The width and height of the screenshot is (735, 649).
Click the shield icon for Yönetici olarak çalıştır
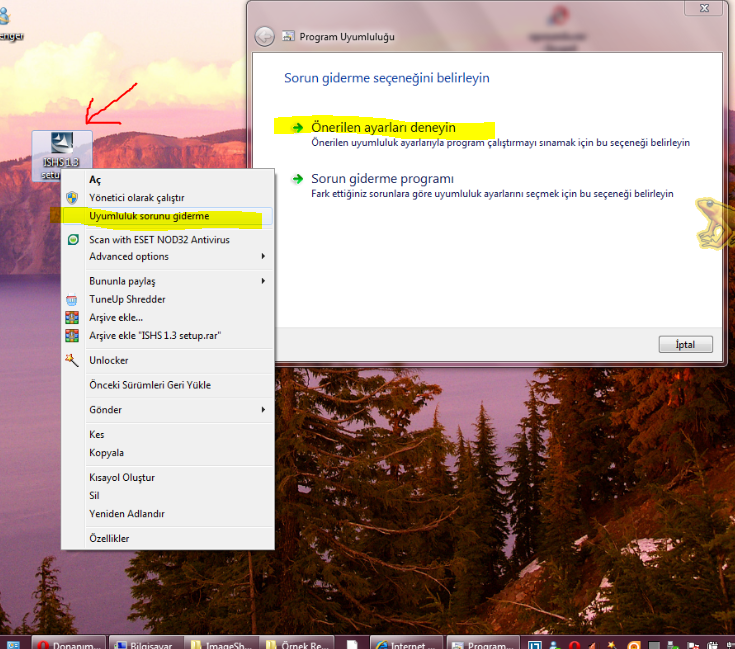pos(72,198)
